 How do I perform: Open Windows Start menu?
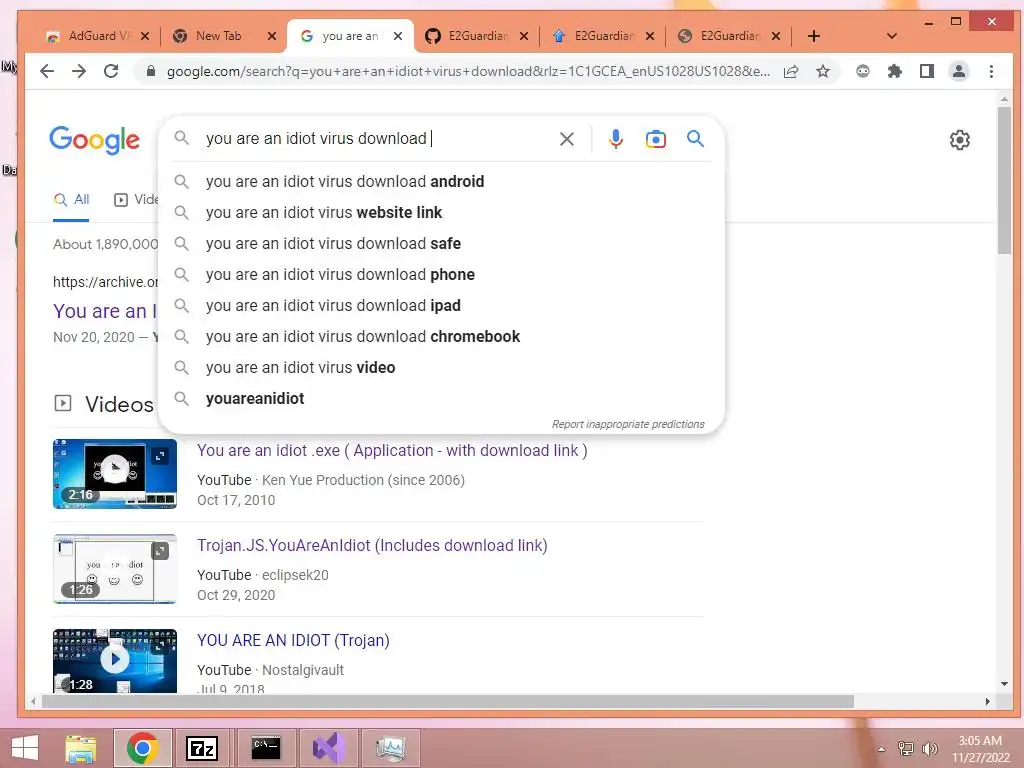click(25, 748)
